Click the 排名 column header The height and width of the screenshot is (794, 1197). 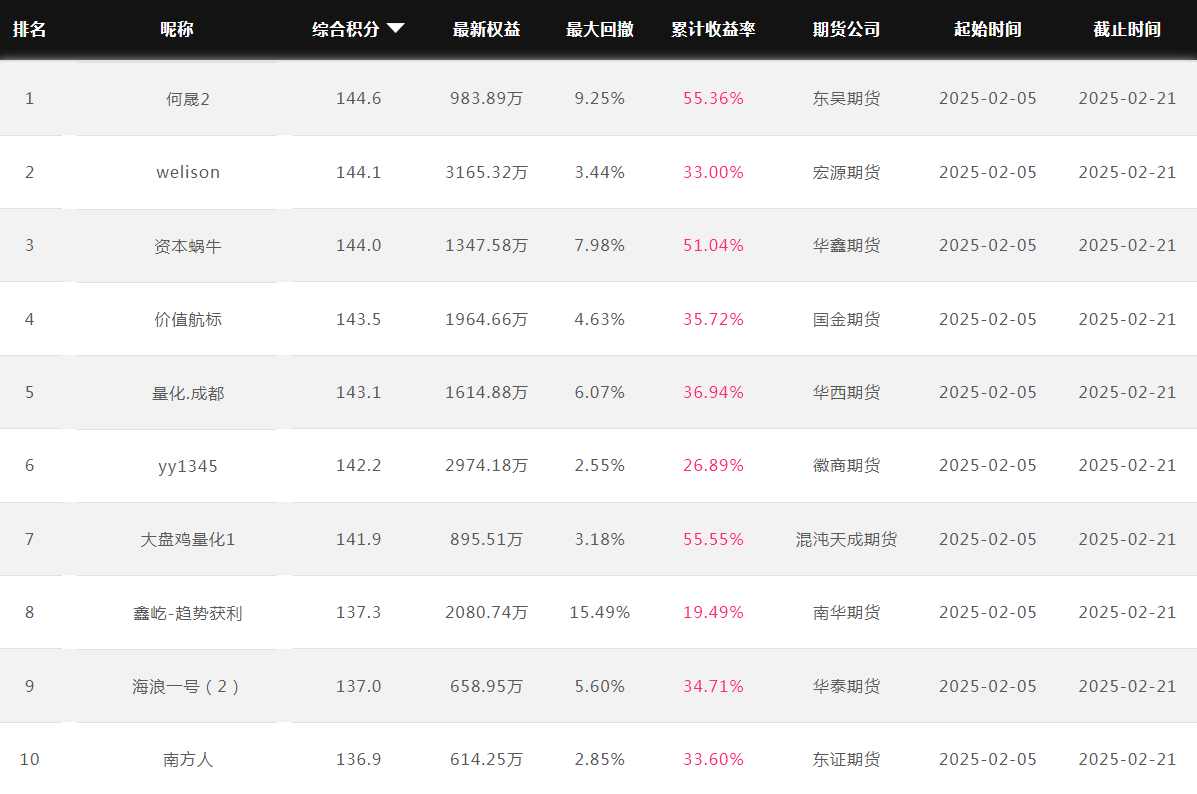[30, 29]
